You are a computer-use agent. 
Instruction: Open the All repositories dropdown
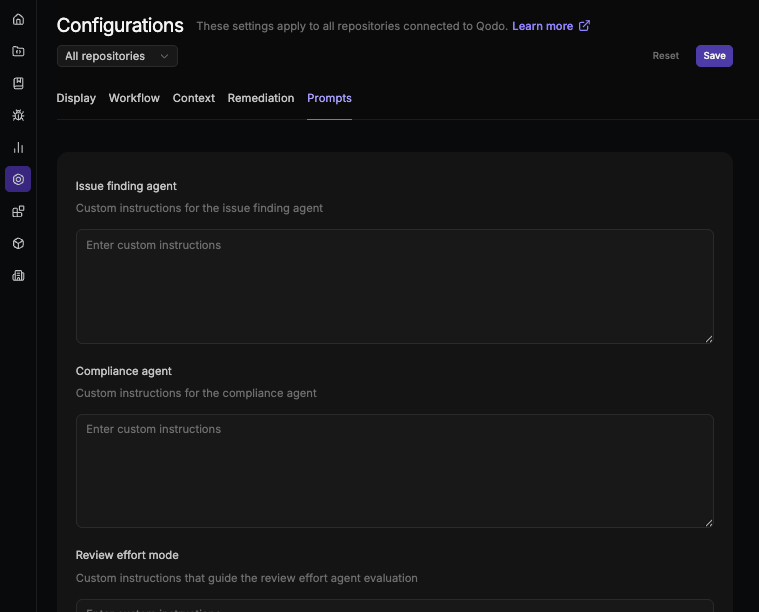[x=117, y=56]
